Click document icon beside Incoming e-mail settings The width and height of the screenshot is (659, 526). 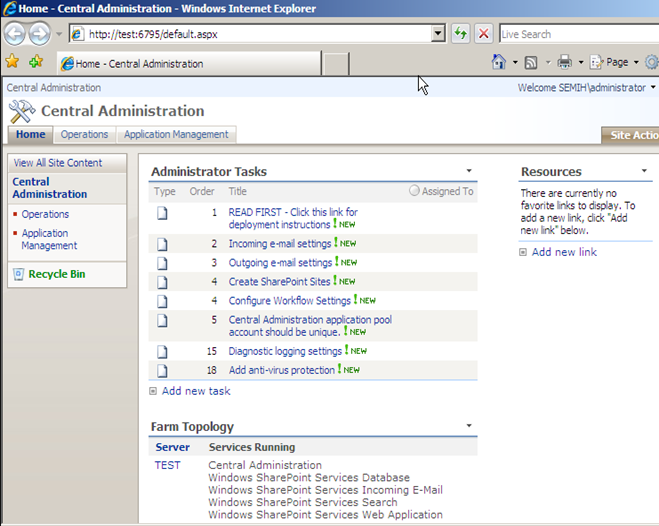click(162, 243)
